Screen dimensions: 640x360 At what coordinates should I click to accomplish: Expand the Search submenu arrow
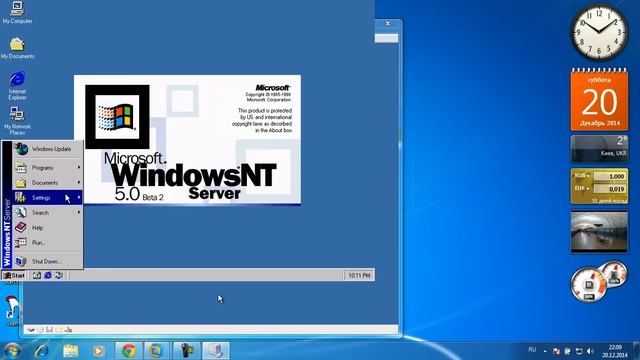click(79, 212)
